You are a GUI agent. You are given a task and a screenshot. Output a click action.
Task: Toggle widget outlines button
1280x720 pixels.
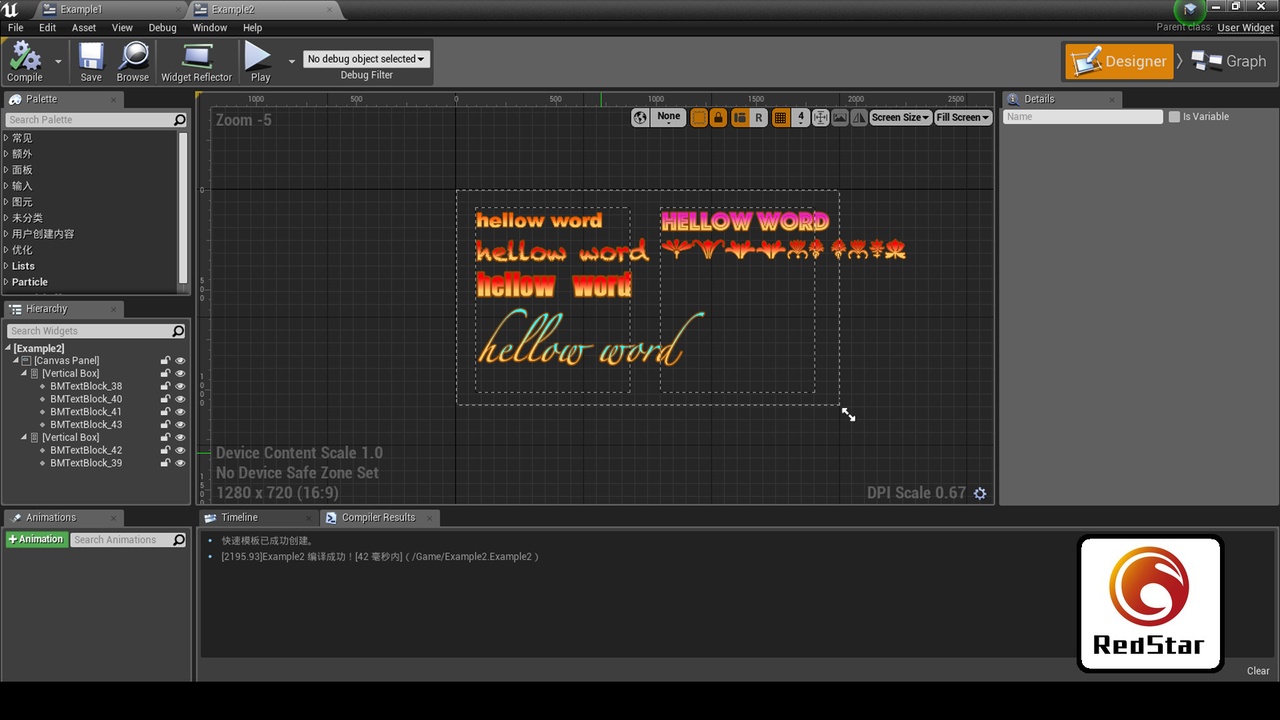699,118
